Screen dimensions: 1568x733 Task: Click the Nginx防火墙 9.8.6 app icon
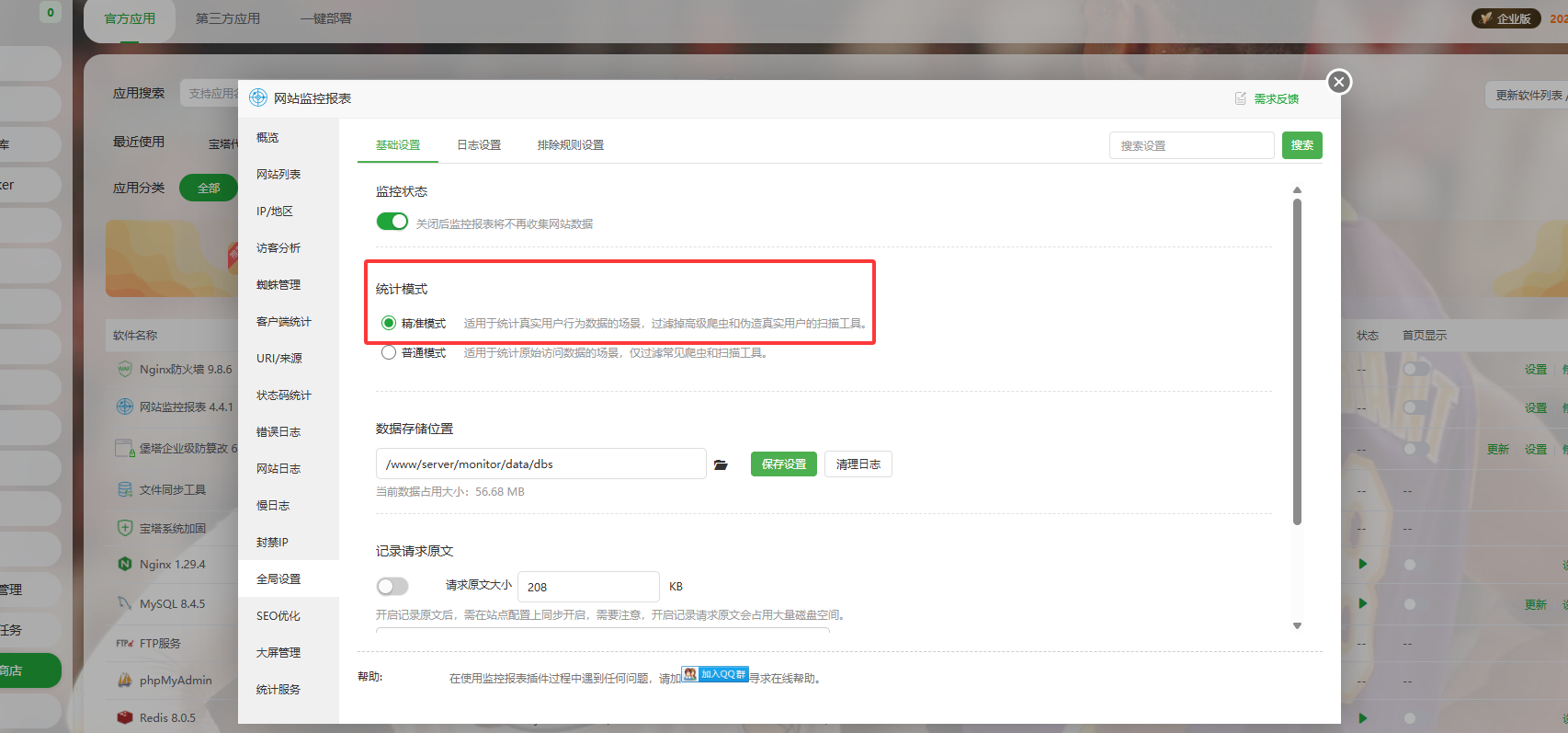(125, 369)
